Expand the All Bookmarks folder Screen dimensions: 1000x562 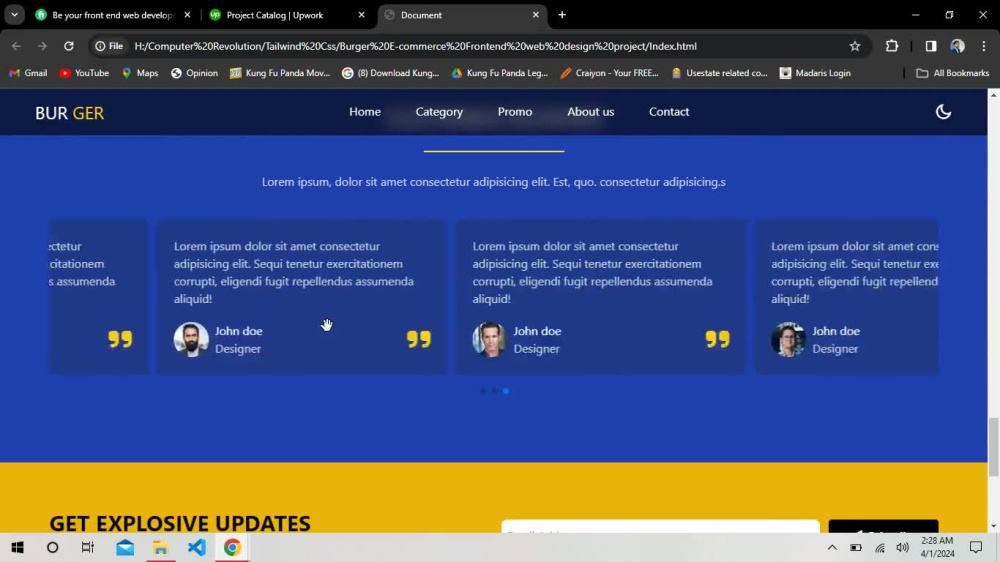point(953,73)
